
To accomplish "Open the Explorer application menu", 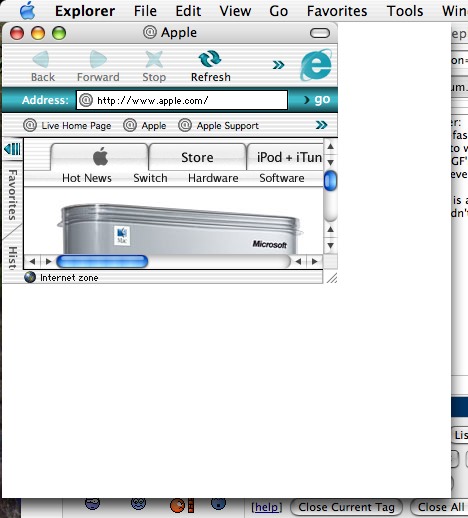I will [85, 11].
